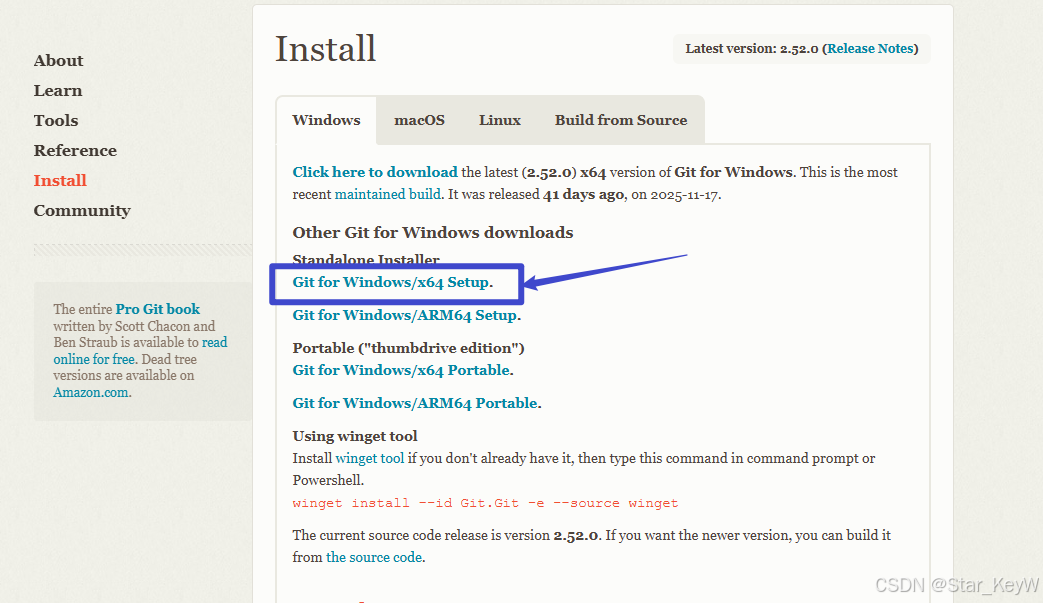Open the Reference sidebar link
This screenshot has width=1043, height=603.
point(75,150)
